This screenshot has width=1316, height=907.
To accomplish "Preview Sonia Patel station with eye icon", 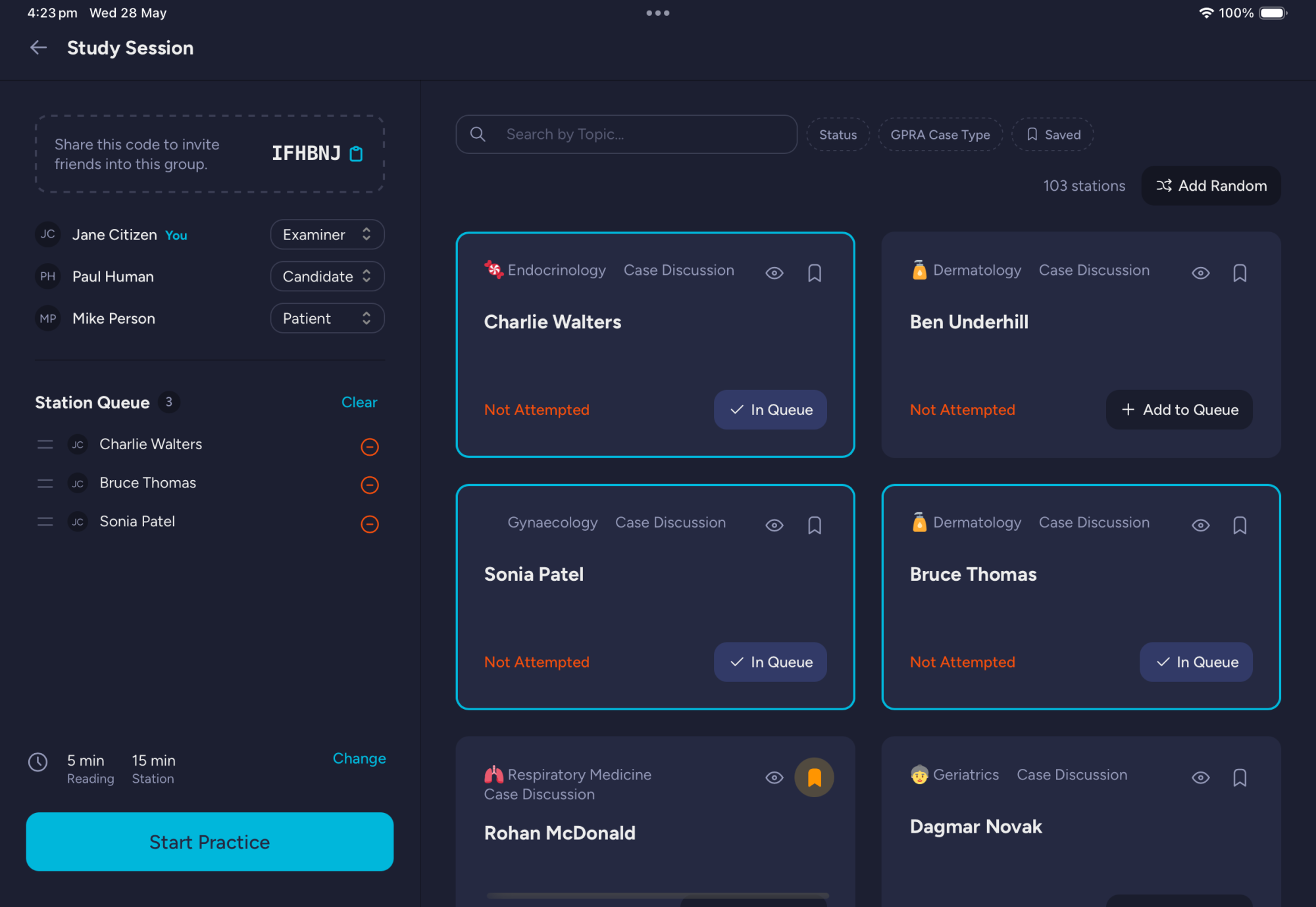I will 774,525.
